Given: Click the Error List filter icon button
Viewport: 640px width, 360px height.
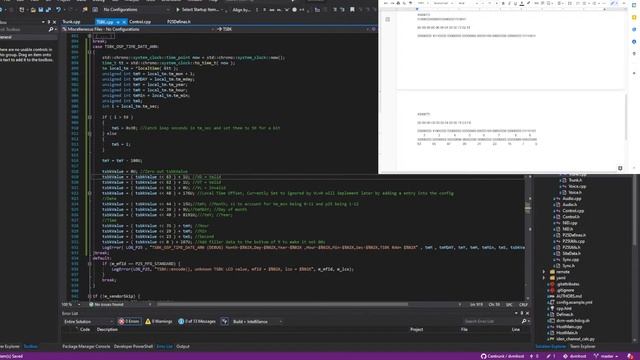Looking at the screenshot, I should pos(224,322).
